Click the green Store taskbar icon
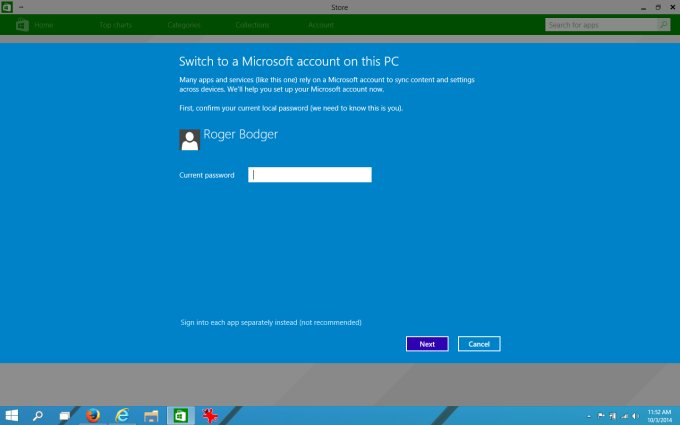680x425 pixels. pyautogui.click(x=180, y=416)
